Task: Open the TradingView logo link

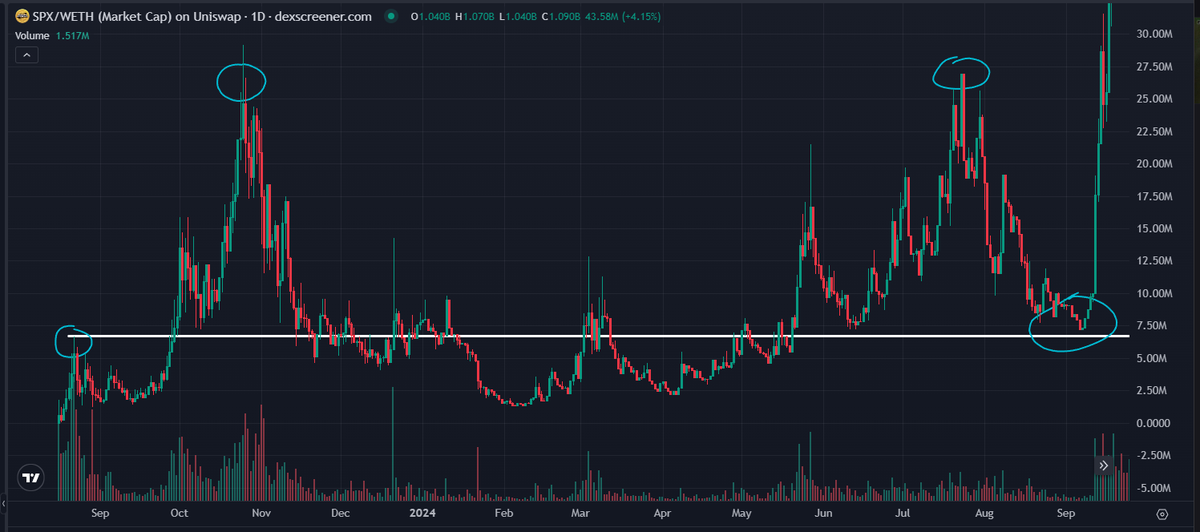Action: 33,478
